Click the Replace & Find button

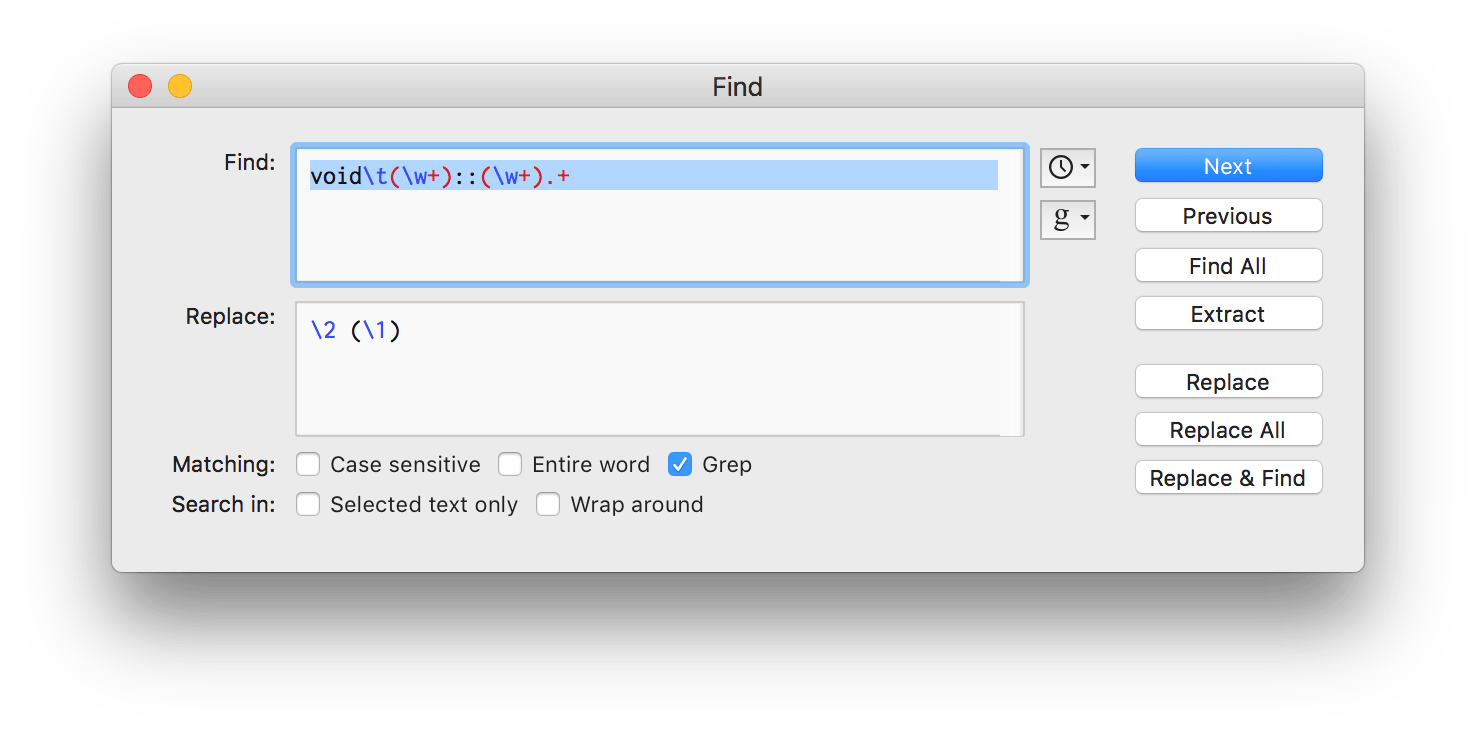1228,478
